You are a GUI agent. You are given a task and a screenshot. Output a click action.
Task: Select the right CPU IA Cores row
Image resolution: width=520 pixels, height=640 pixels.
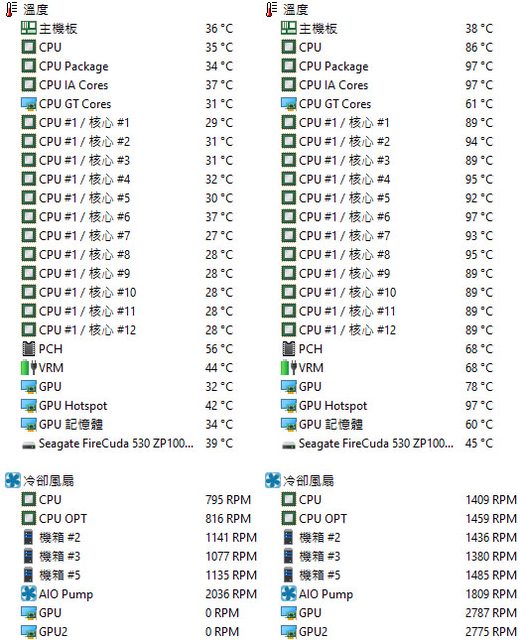pyautogui.click(x=387, y=85)
